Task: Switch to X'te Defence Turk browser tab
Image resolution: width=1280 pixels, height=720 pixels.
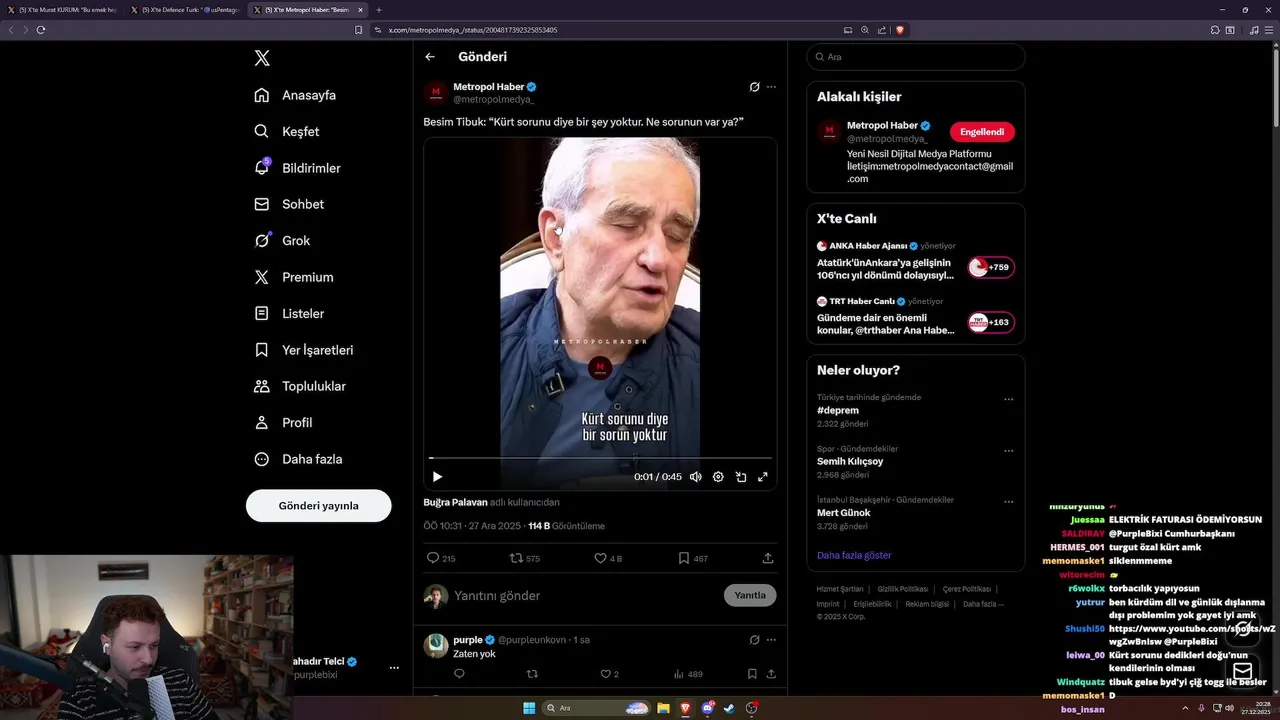Action: click(x=184, y=10)
